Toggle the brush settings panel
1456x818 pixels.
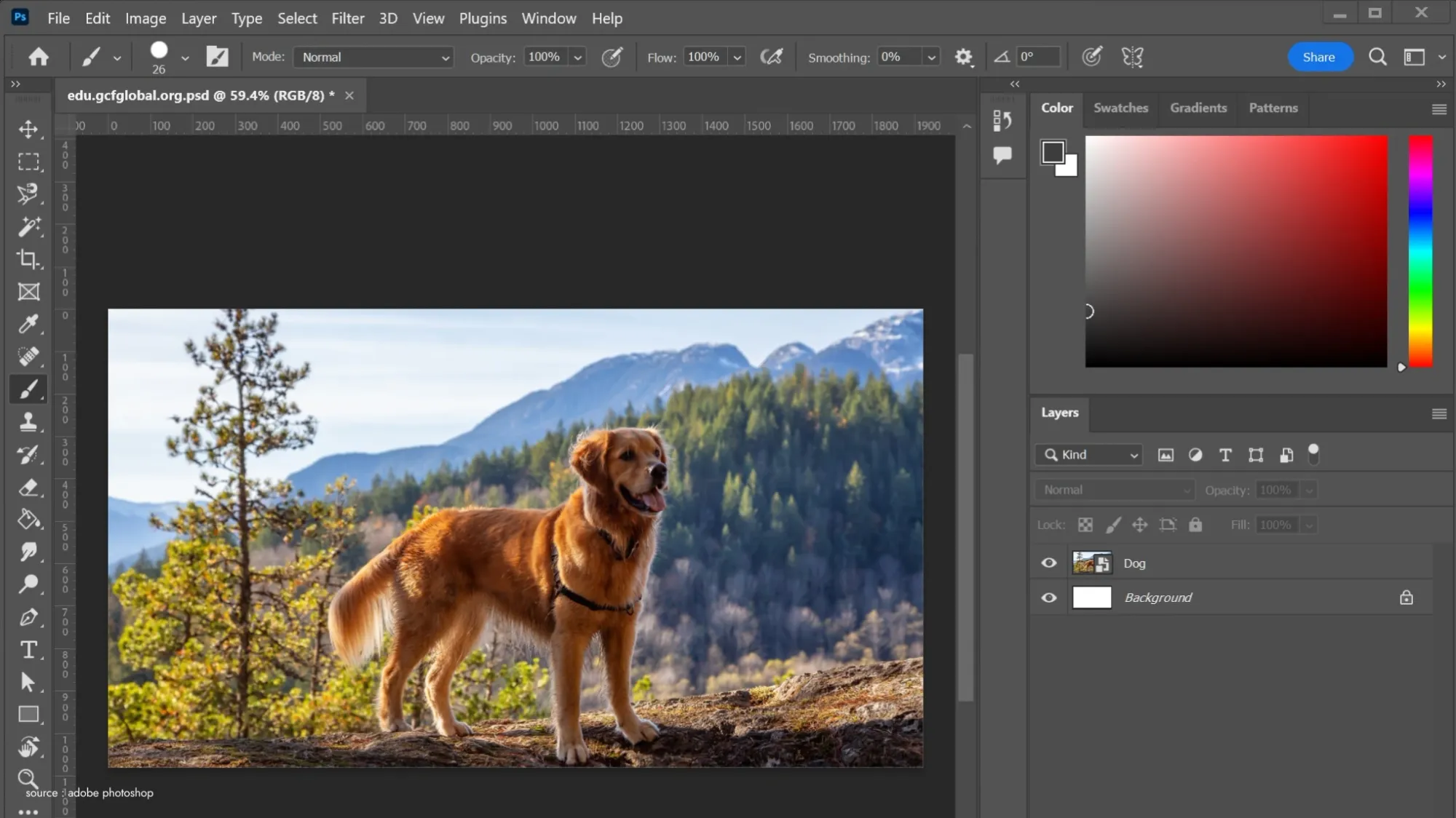pyautogui.click(x=217, y=57)
